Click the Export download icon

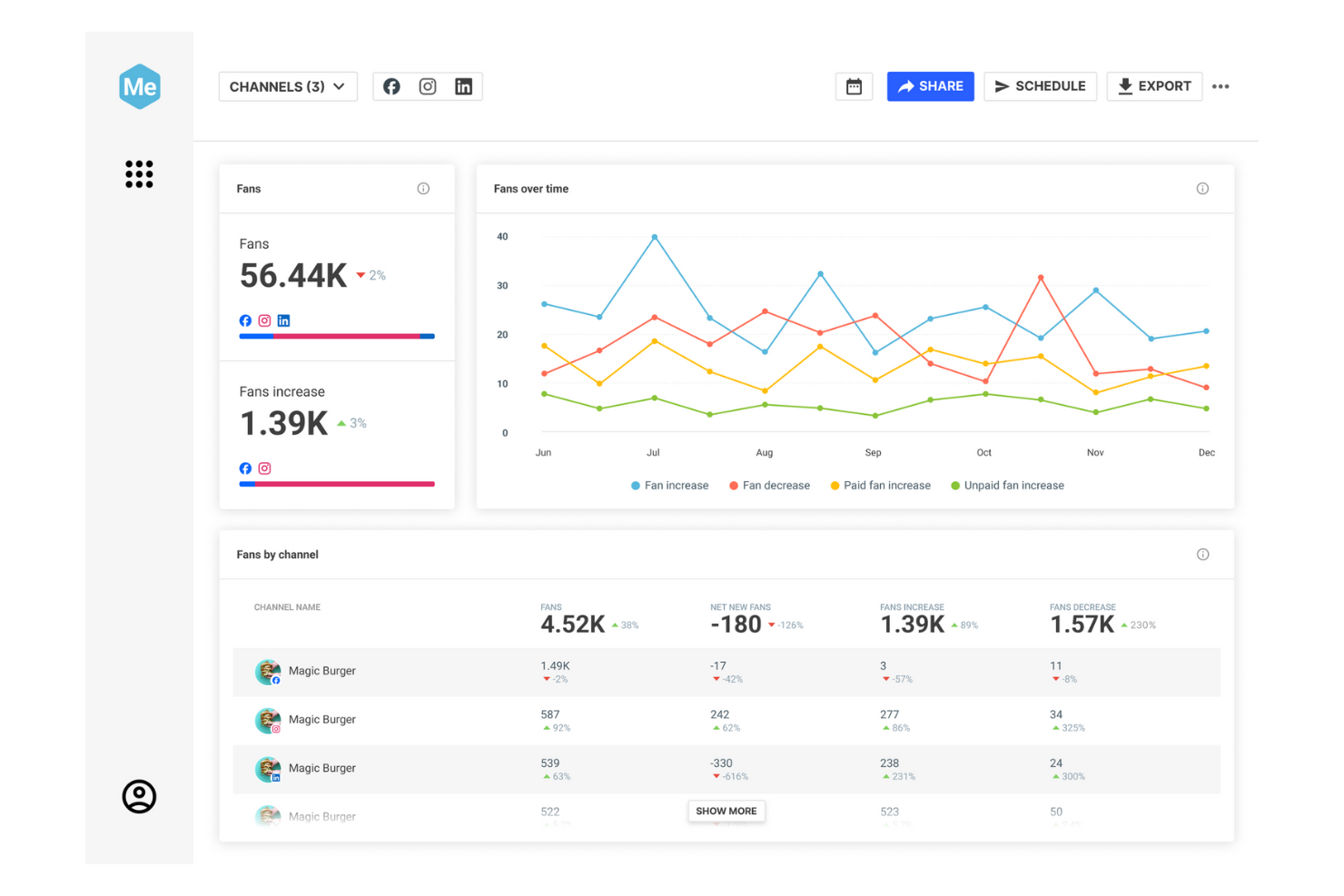click(x=1125, y=86)
